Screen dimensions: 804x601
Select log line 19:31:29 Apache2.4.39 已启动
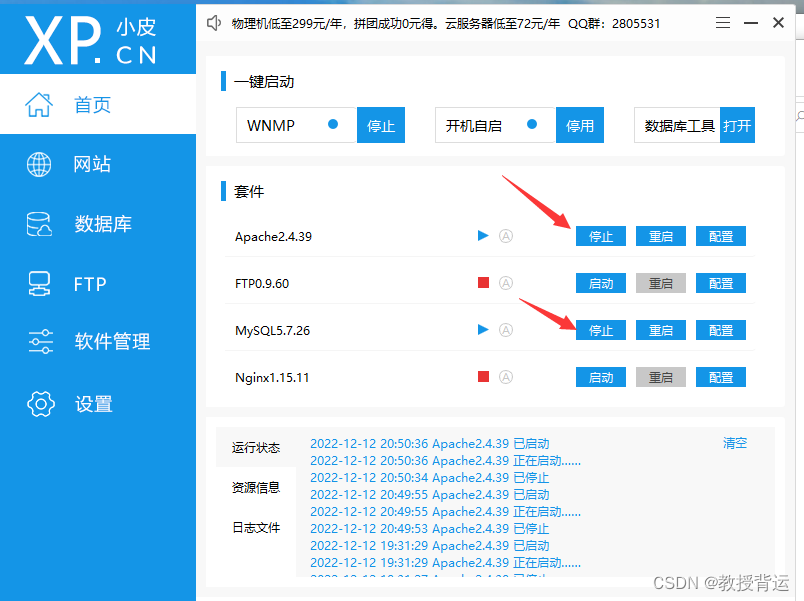coord(430,546)
